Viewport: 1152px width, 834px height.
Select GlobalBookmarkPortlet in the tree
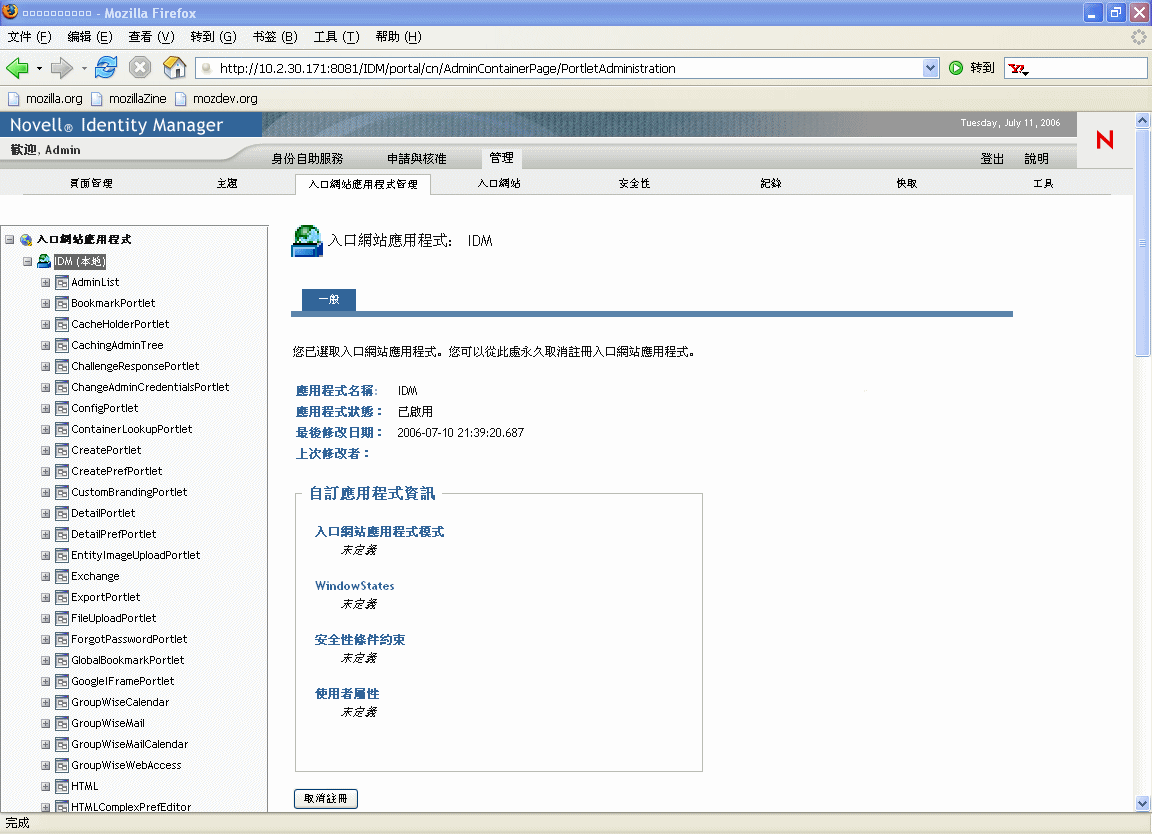point(127,661)
